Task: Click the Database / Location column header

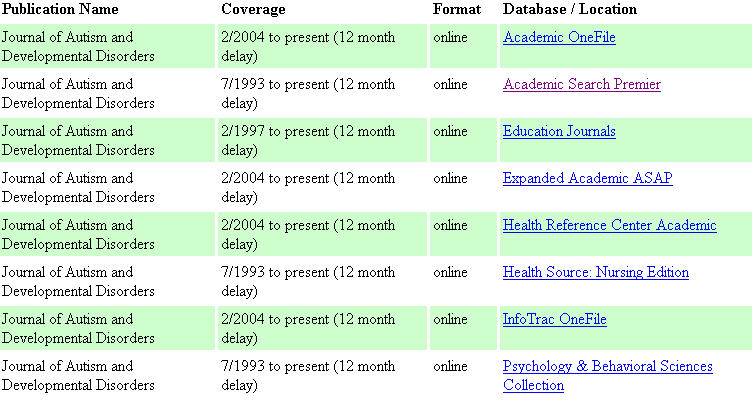Action: tap(570, 9)
